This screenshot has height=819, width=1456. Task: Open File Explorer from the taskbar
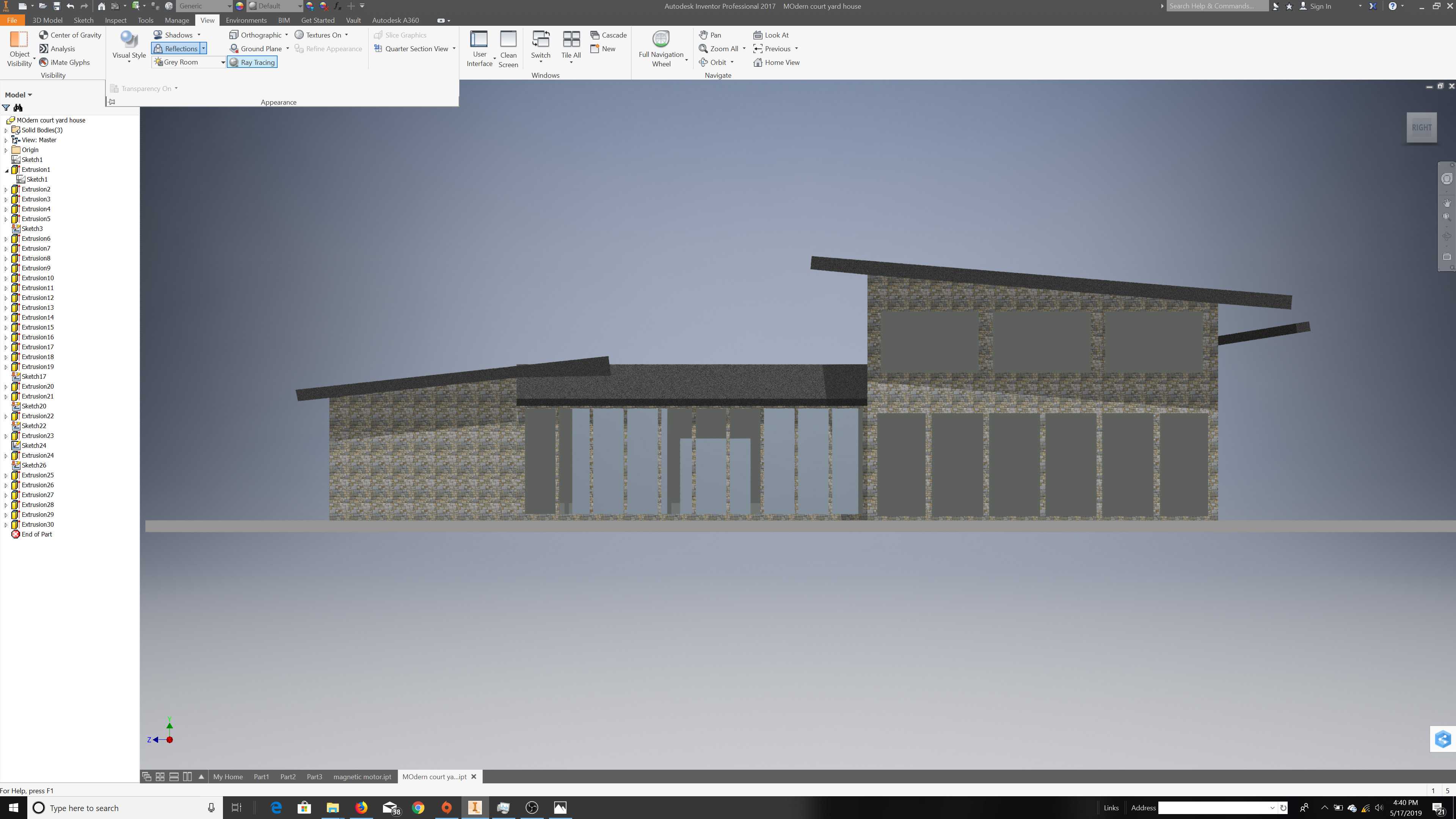[x=333, y=807]
